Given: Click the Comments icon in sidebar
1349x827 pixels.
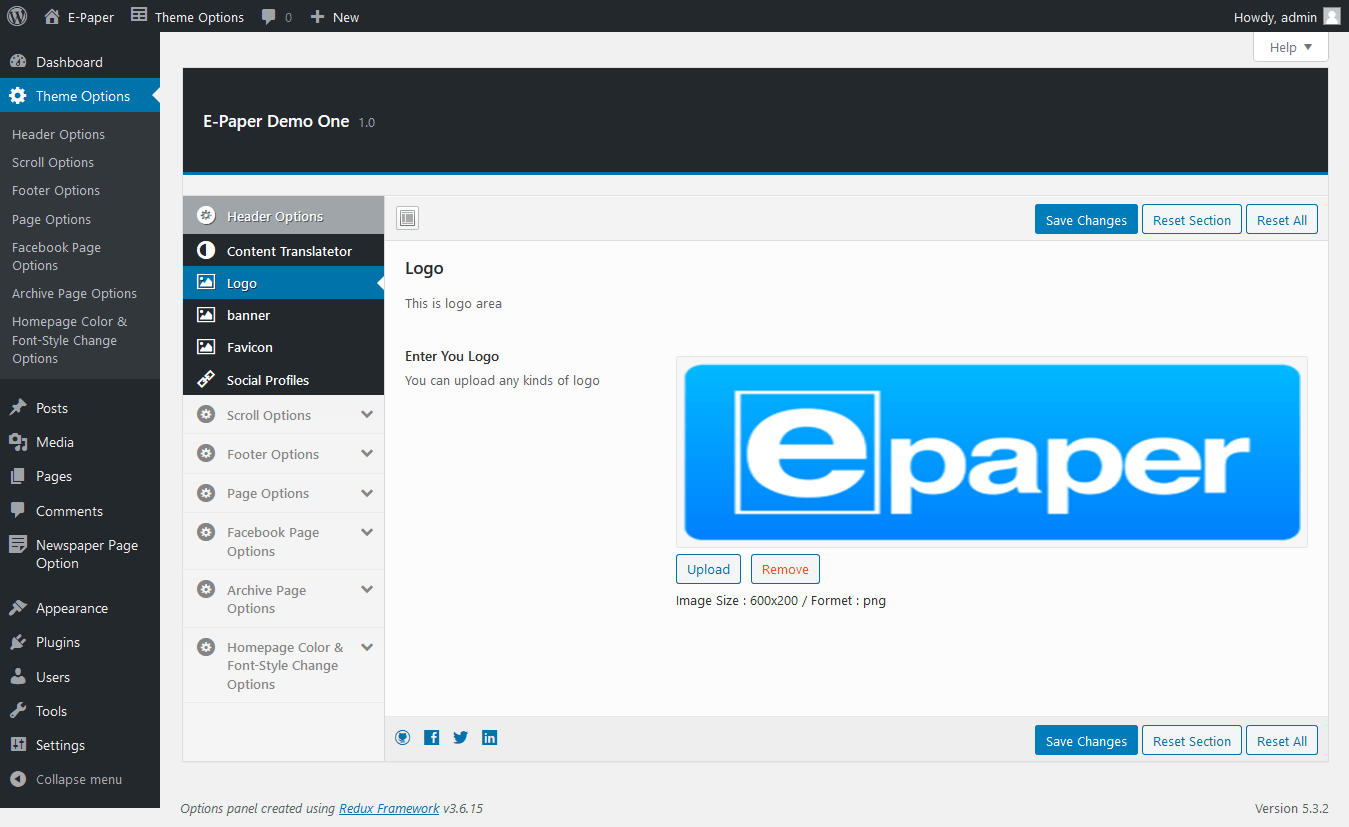Looking at the screenshot, I should point(18,510).
